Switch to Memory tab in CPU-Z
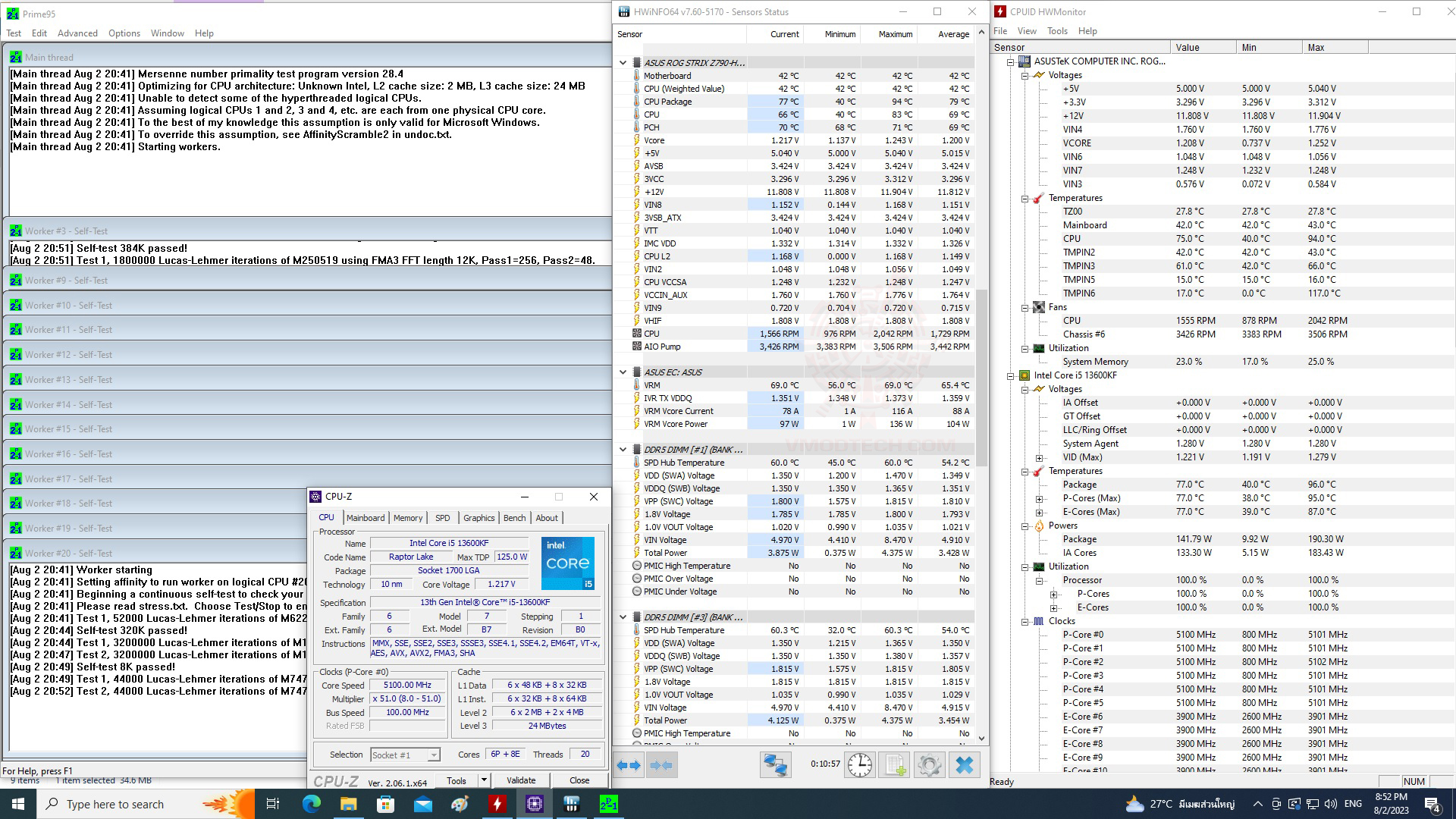Screen dimensions: 1456x819 (408, 518)
